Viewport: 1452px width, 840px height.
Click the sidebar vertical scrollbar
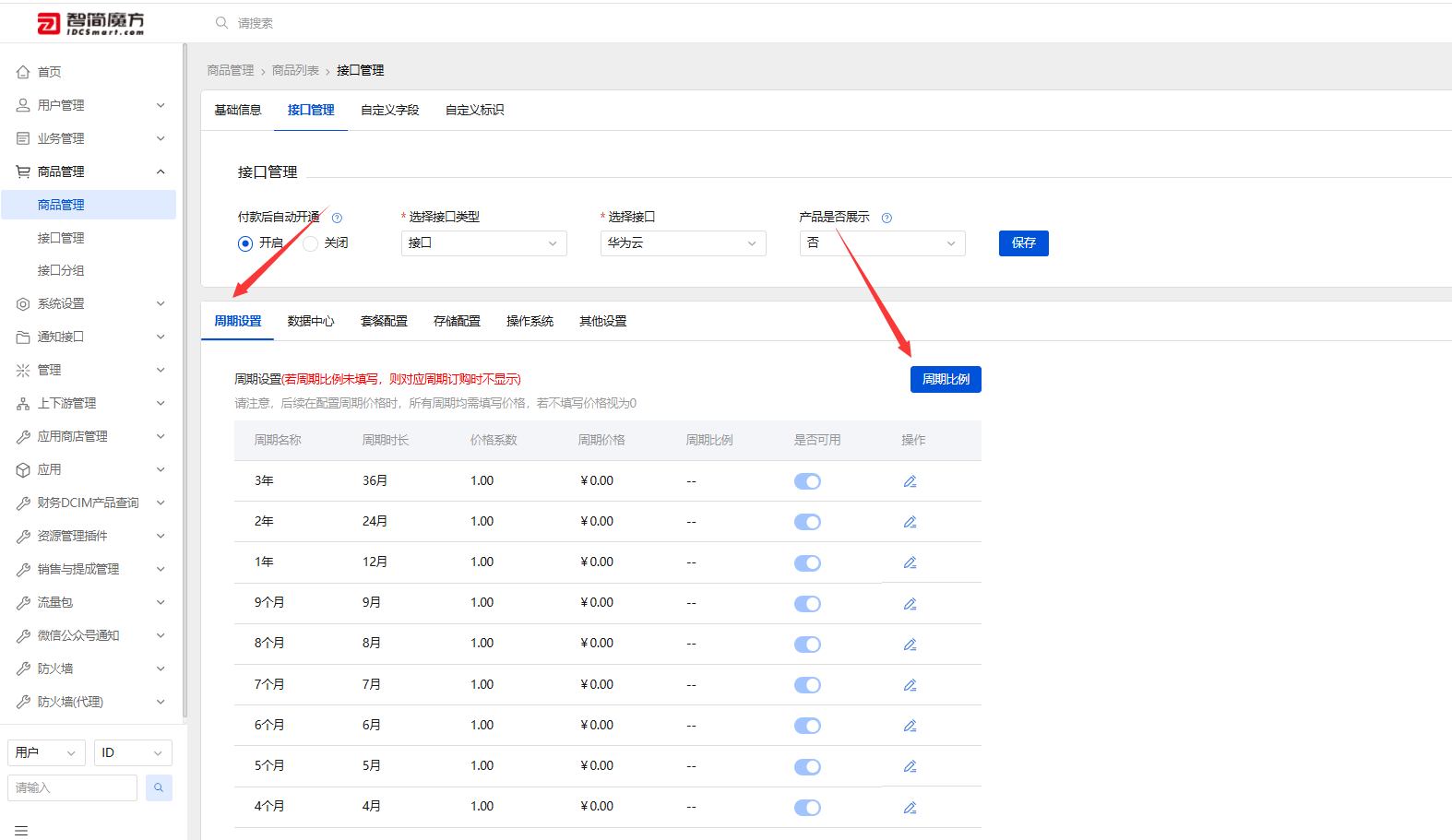pyautogui.click(x=184, y=380)
